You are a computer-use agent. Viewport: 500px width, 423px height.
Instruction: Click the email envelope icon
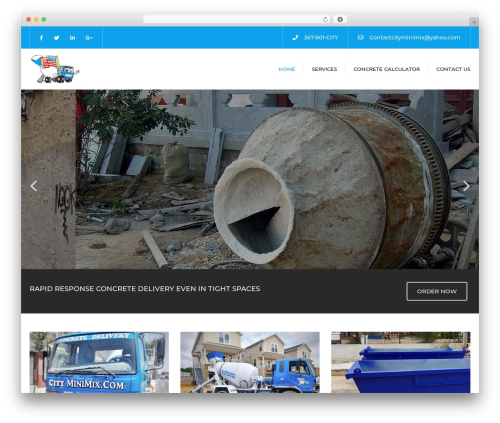click(x=360, y=38)
